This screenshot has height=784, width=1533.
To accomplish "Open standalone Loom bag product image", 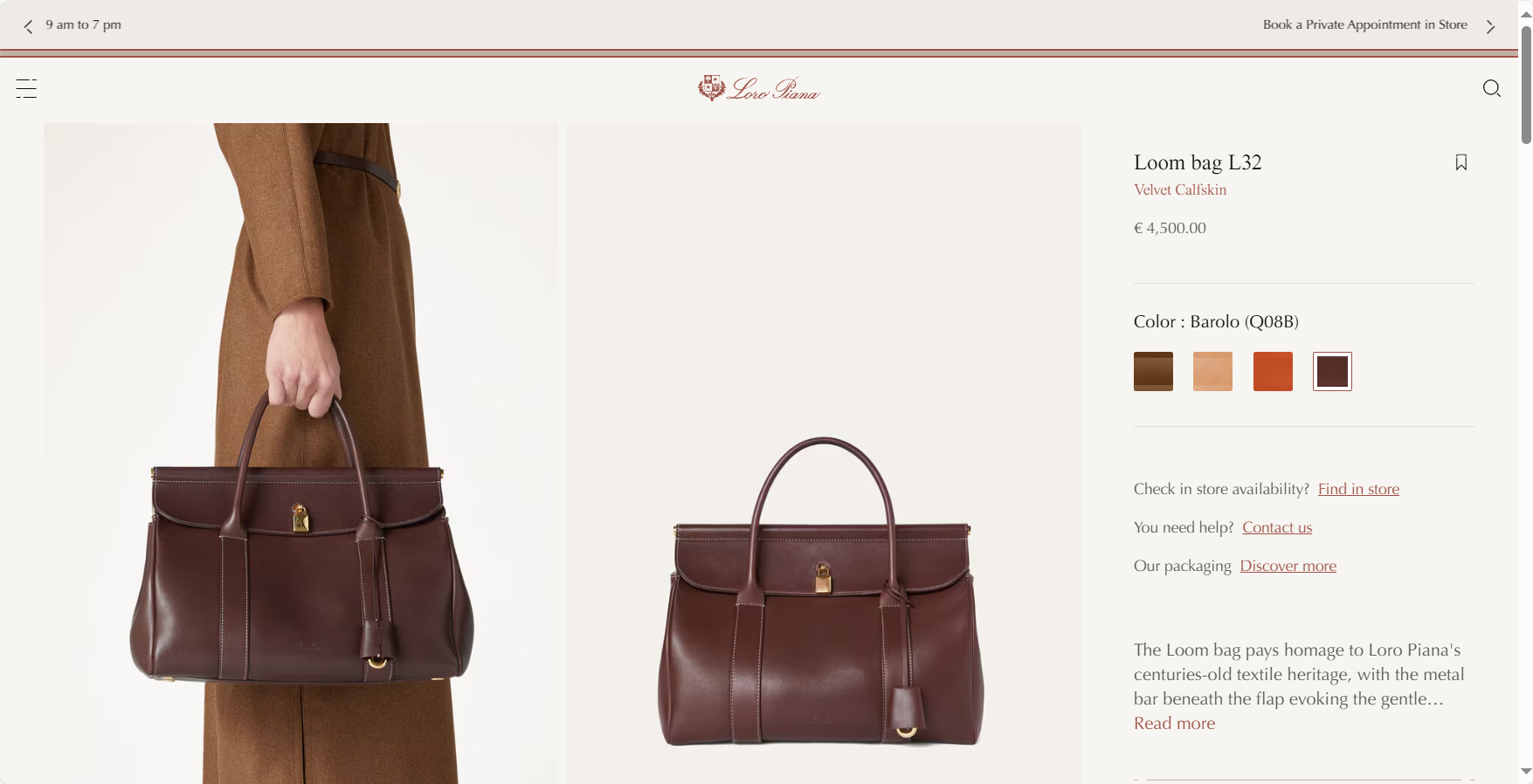I will 824,453.
